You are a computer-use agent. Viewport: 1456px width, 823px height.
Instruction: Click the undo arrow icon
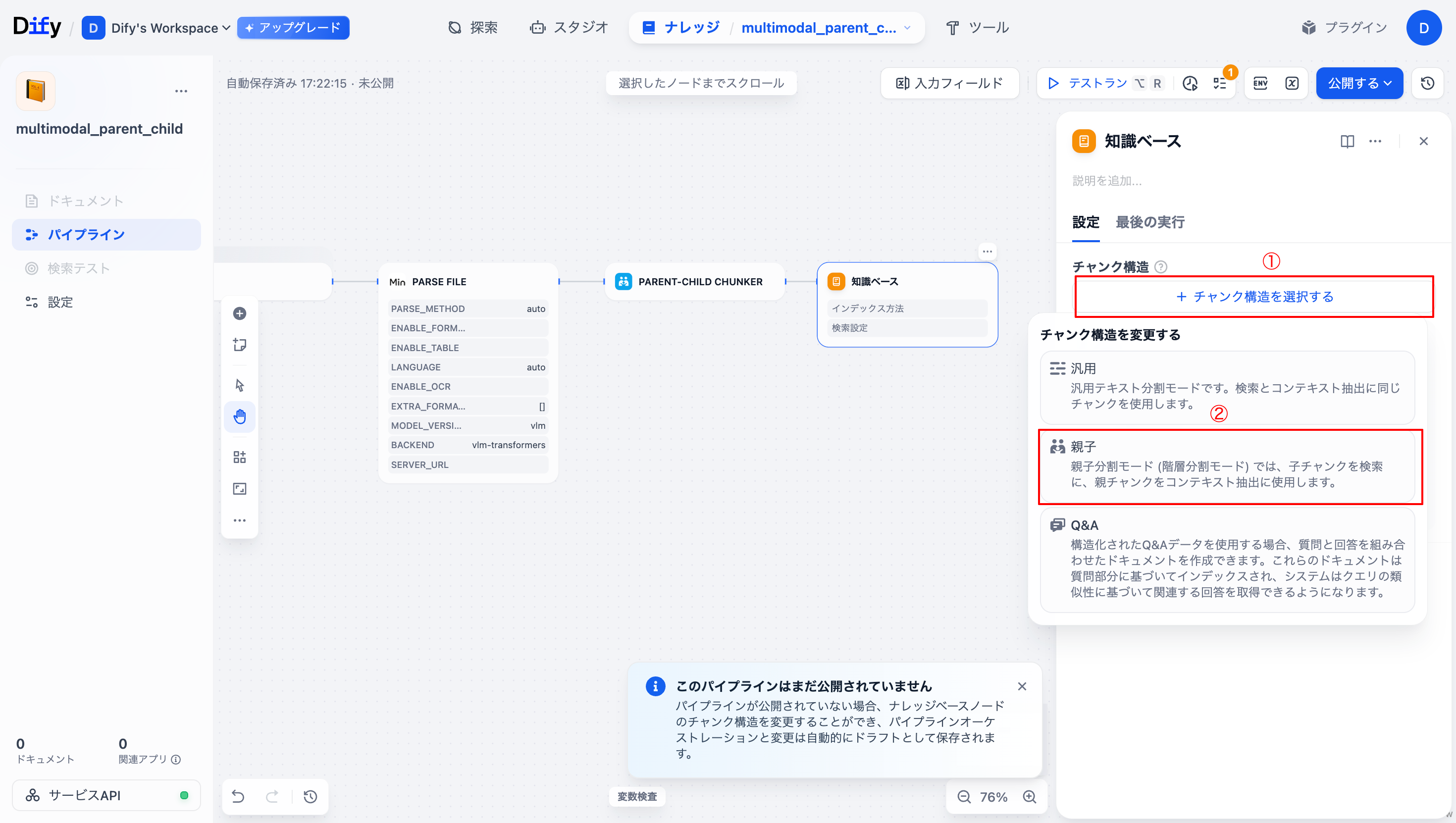[x=238, y=797]
